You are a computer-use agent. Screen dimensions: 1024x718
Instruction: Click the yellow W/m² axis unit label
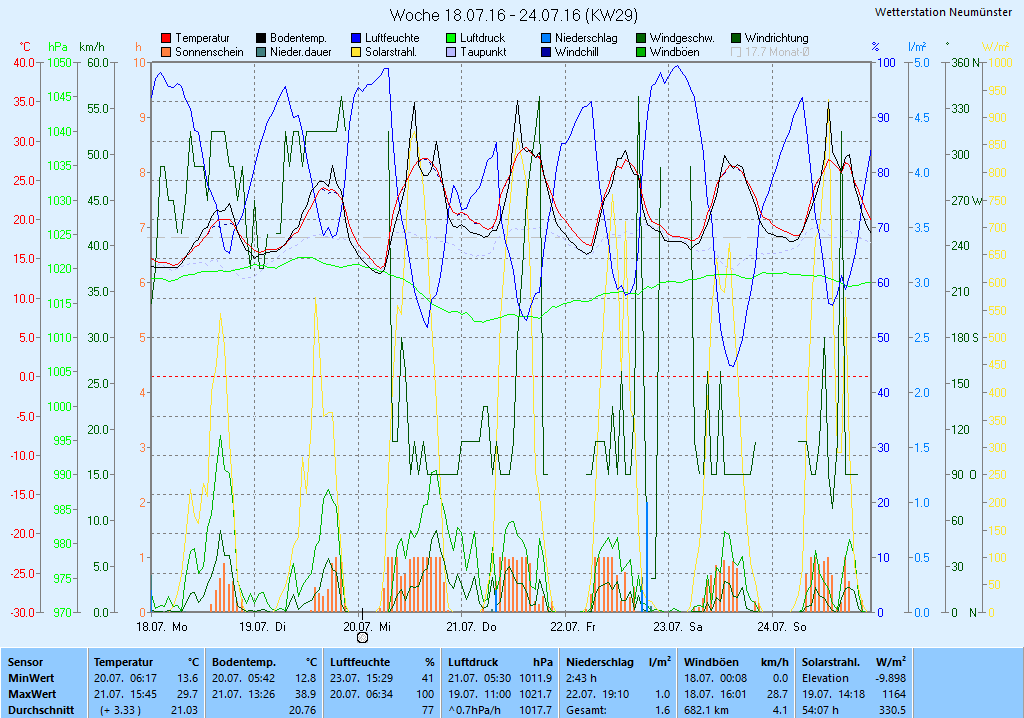tap(996, 47)
